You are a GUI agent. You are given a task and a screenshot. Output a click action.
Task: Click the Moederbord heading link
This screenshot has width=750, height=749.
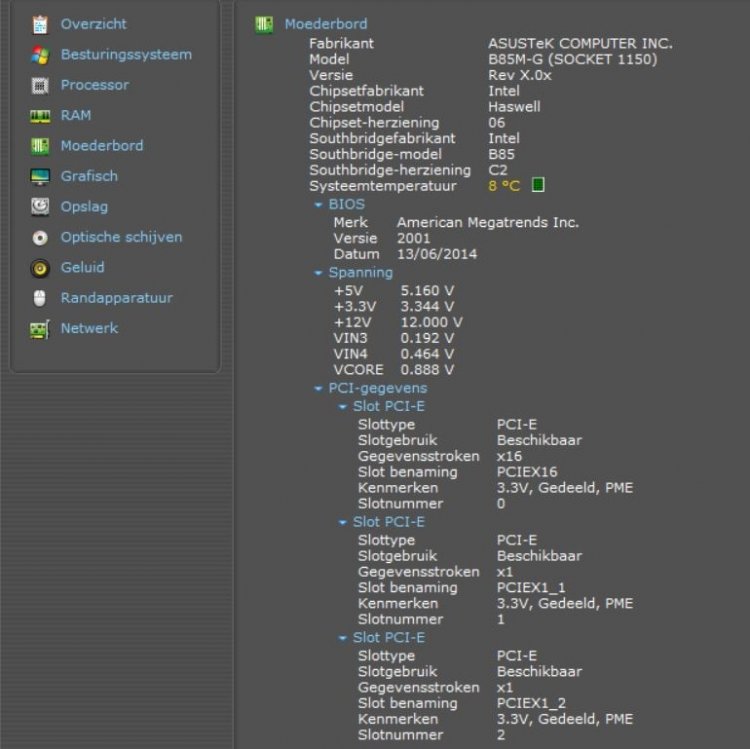click(325, 24)
